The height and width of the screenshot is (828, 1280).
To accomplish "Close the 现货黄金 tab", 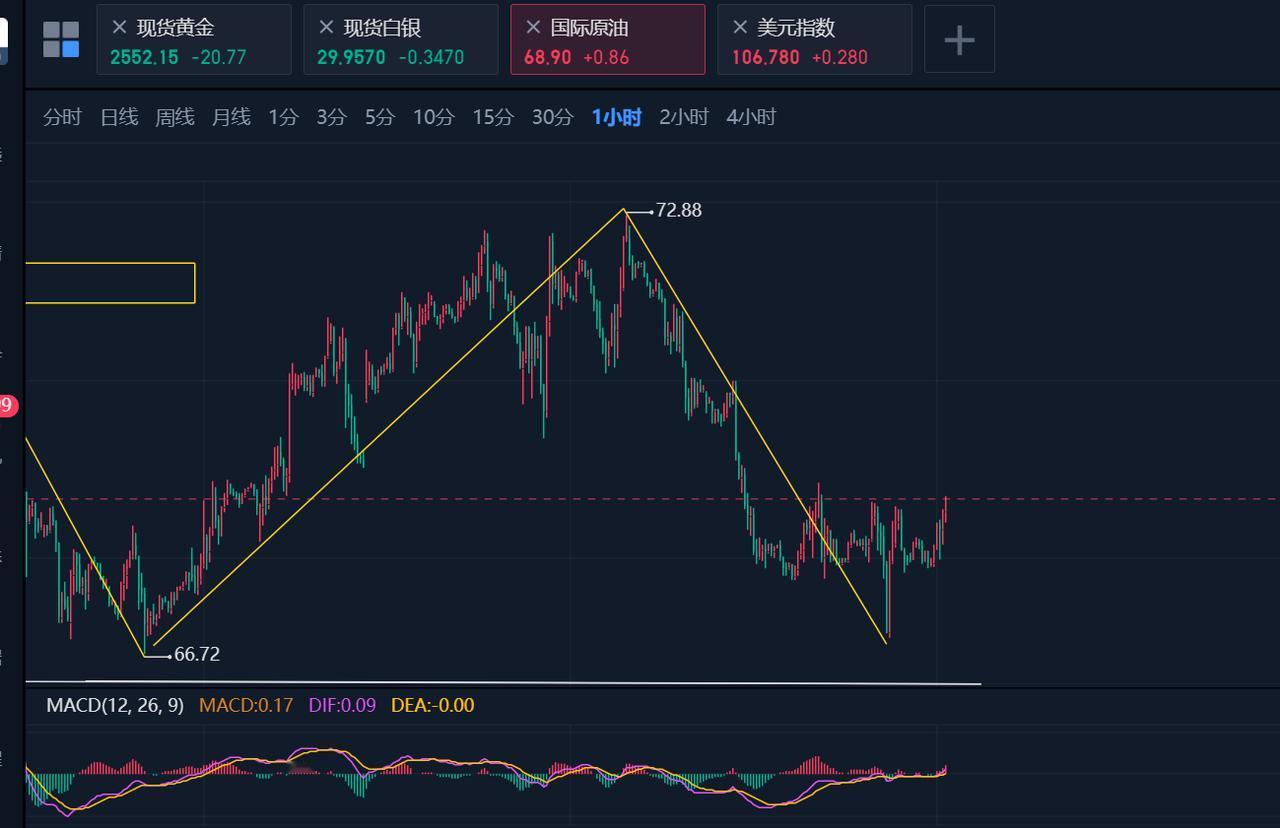I will (120, 27).
